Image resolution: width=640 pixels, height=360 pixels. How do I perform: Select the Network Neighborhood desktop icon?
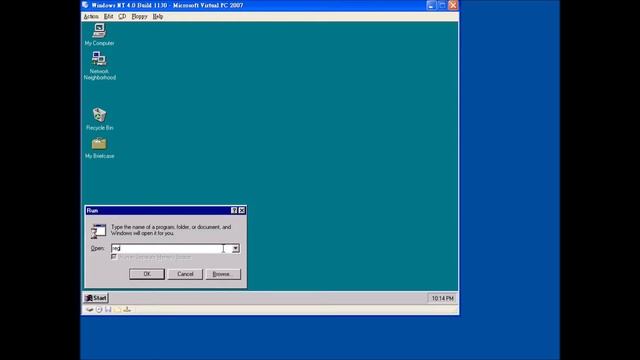tap(99, 65)
